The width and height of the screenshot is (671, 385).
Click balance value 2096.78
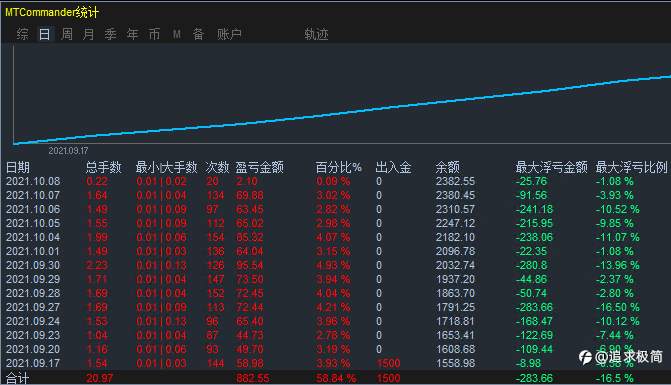pos(455,251)
